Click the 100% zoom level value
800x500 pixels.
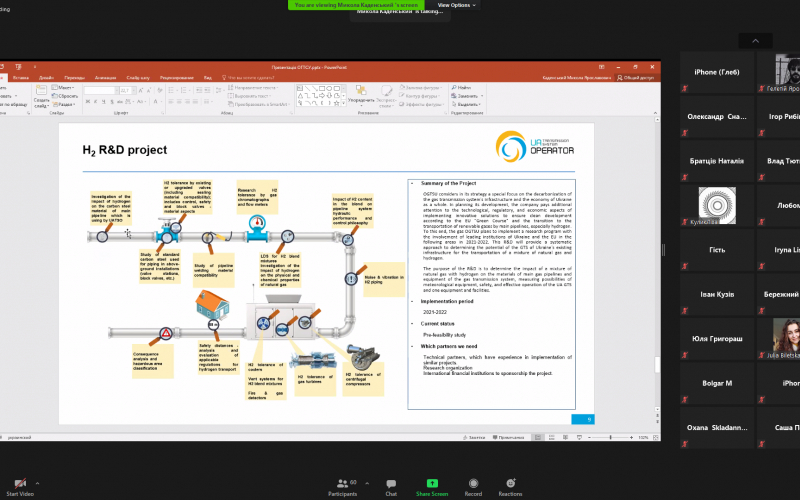click(643, 437)
